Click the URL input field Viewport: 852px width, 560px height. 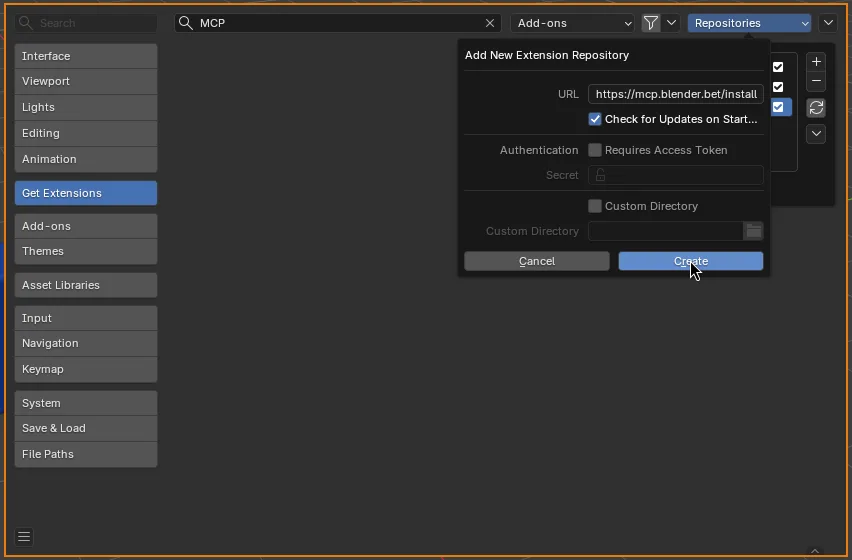(675, 94)
